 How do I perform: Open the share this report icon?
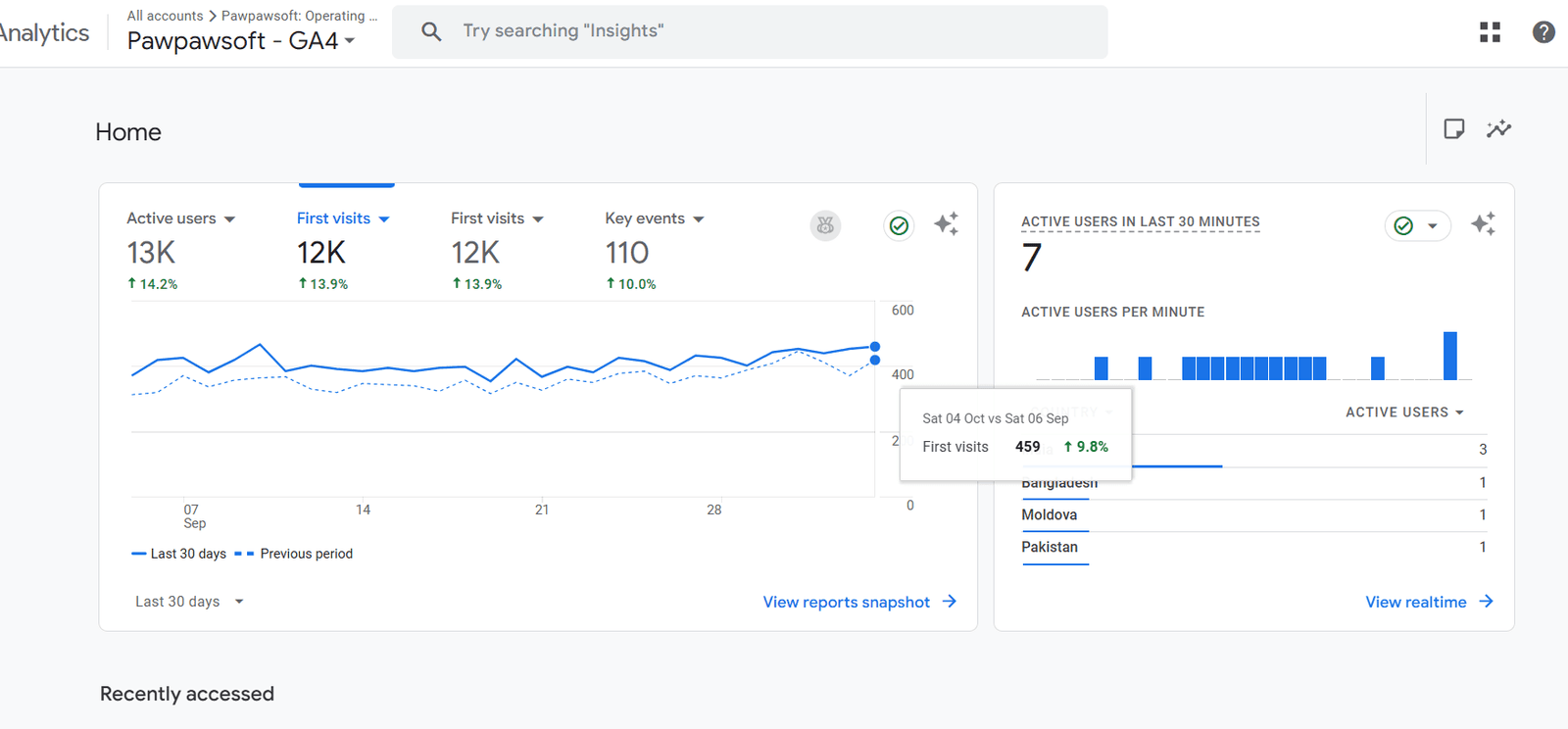pyautogui.click(x=1454, y=128)
